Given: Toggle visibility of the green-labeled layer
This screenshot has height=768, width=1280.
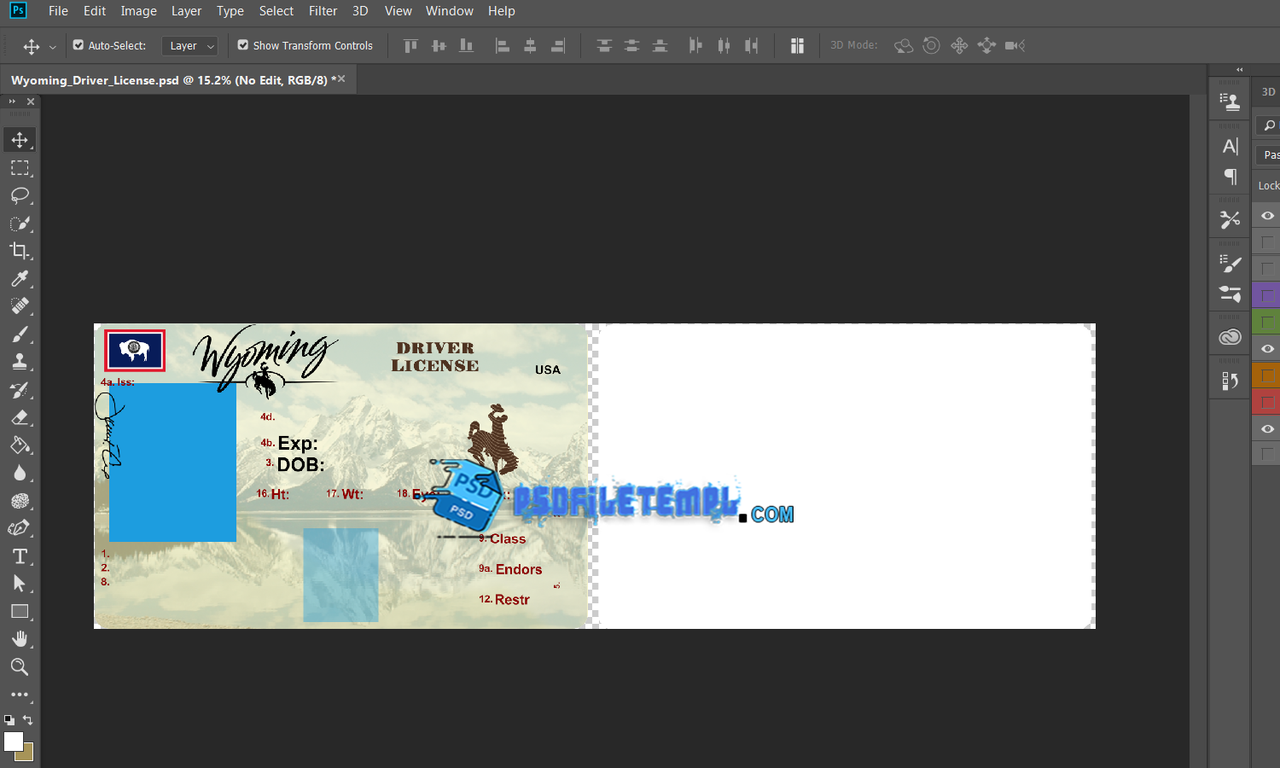Looking at the screenshot, I should click(x=1267, y=322).
